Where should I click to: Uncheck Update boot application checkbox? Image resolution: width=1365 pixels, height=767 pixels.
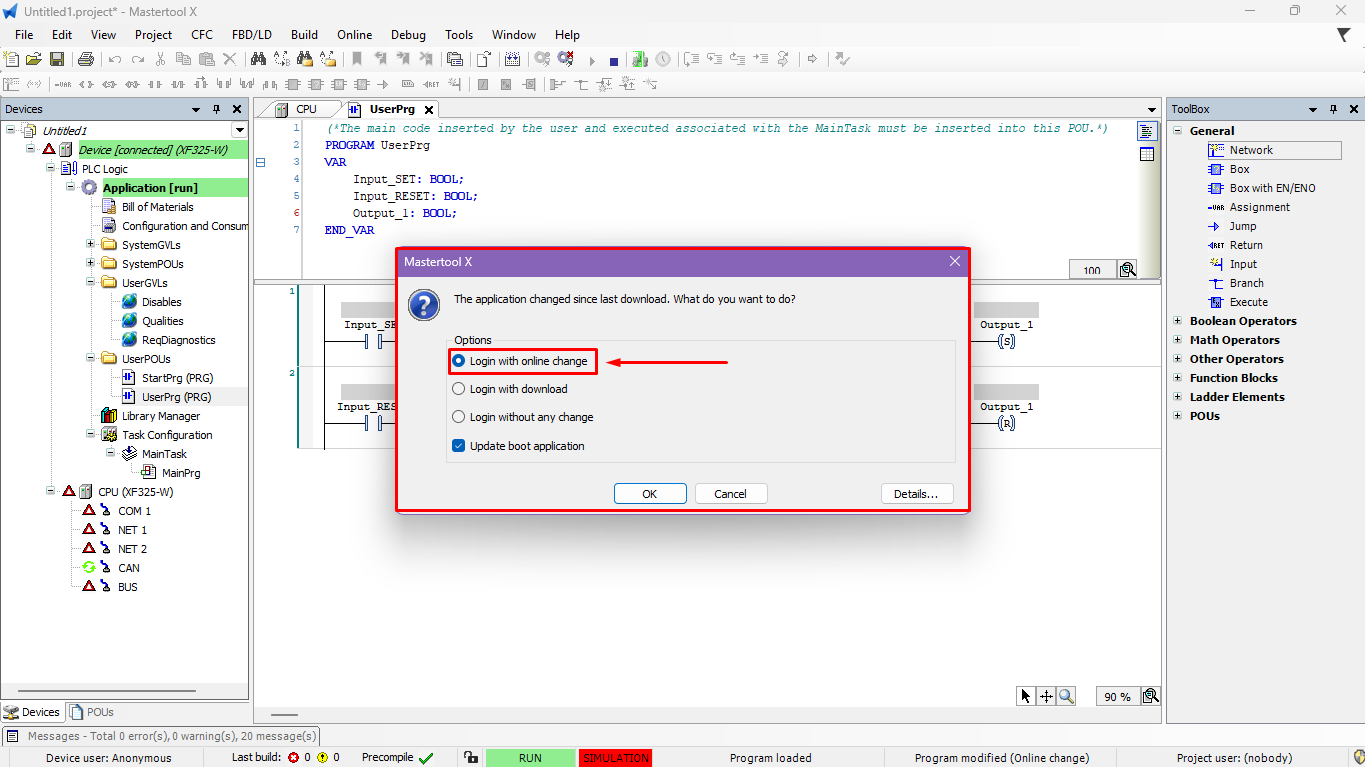(459, 446)
